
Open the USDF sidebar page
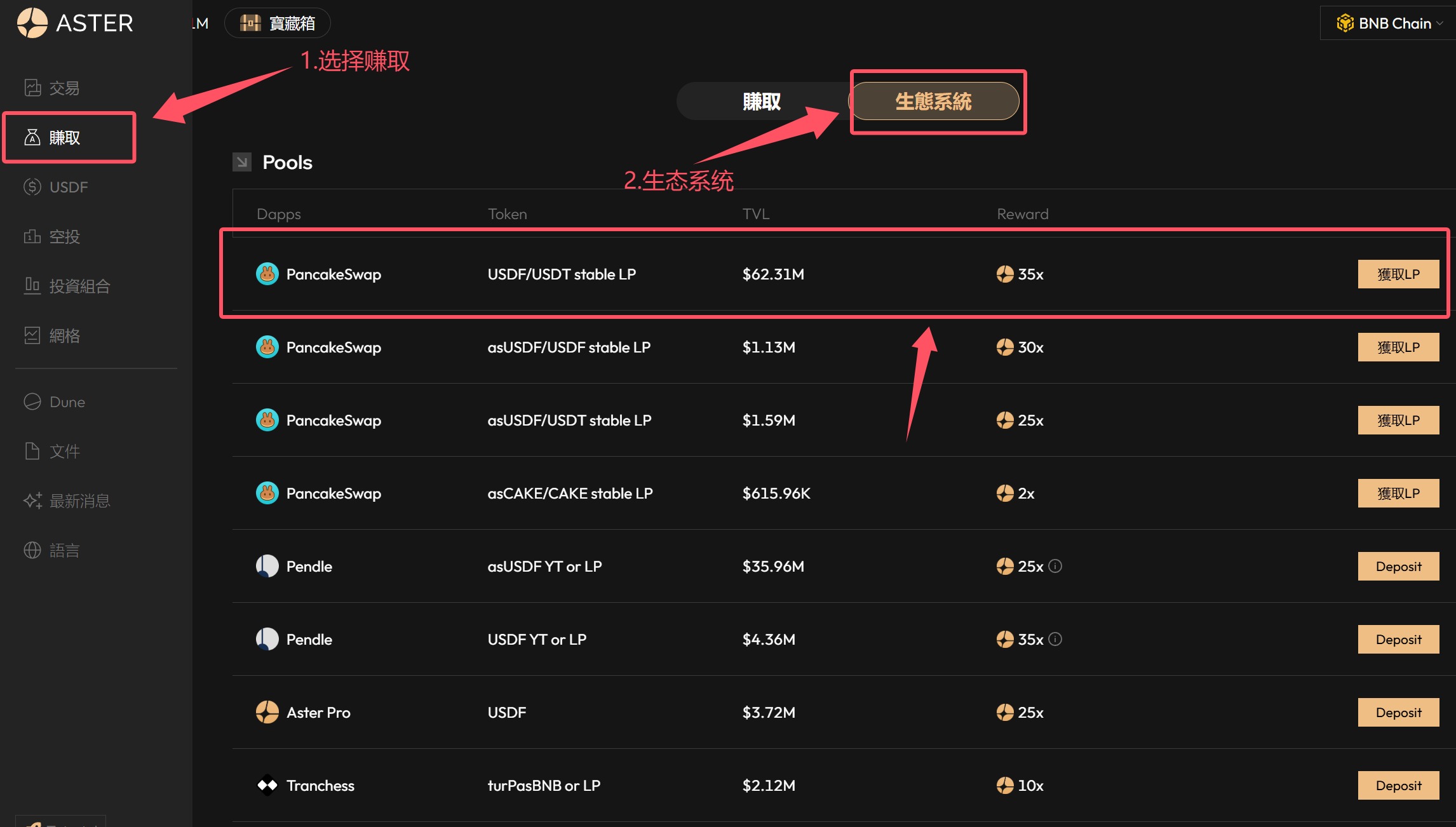click(x=56, y=187)
